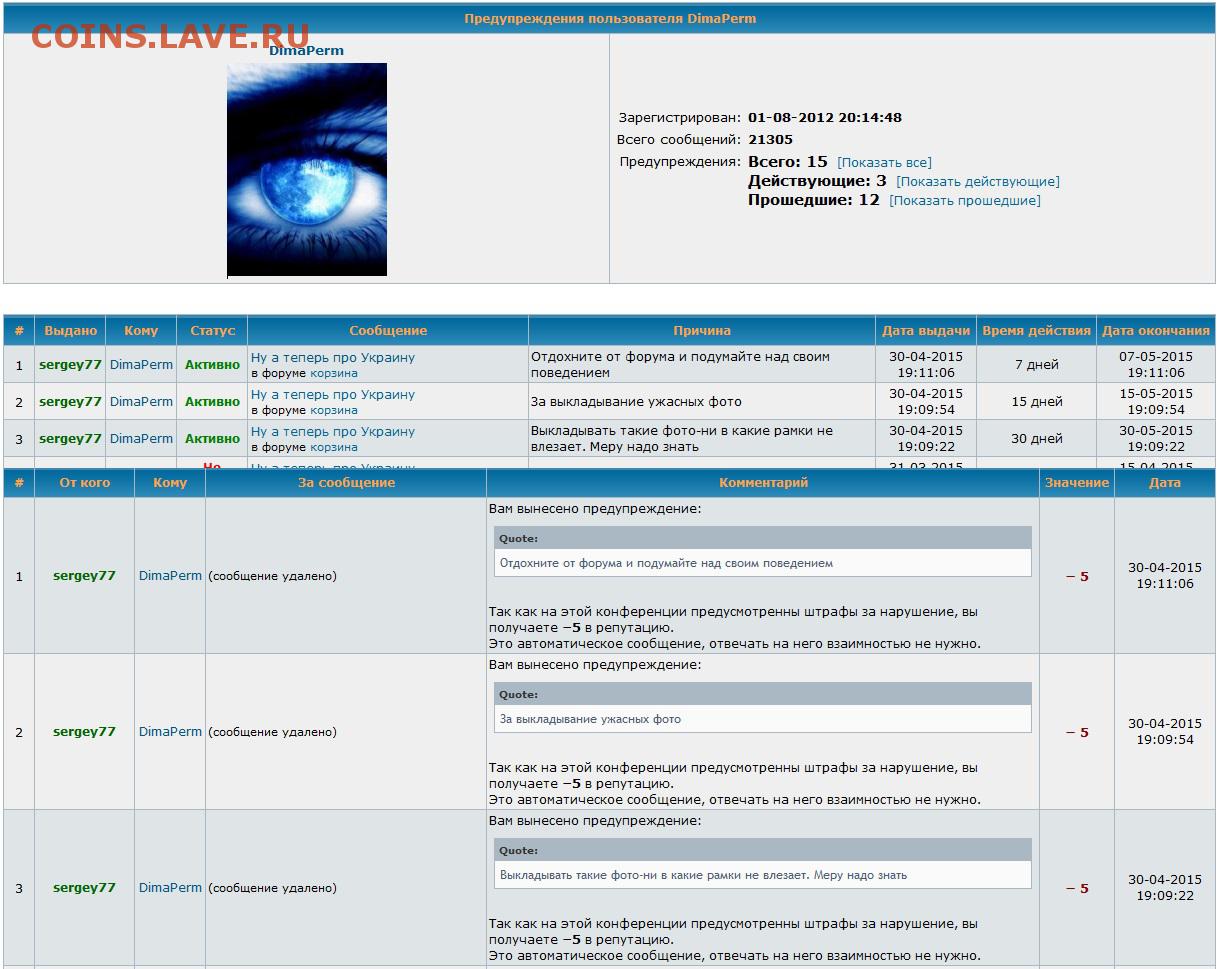Click the 'Причина' column header
This screenshot has height=969, width=1222.
(702, 331)
